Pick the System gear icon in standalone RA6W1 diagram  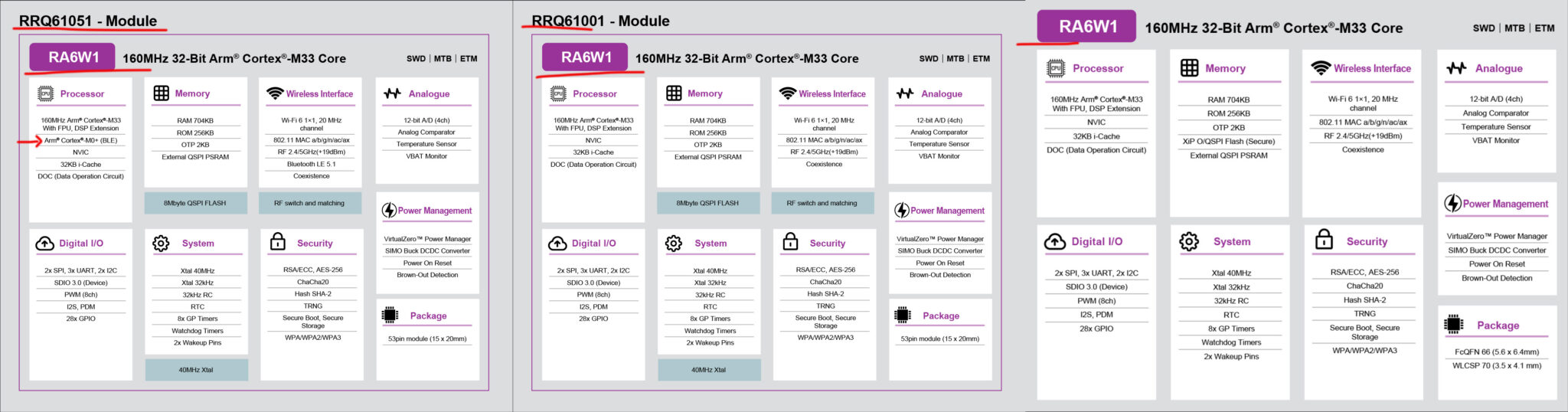coord(1189,242)
